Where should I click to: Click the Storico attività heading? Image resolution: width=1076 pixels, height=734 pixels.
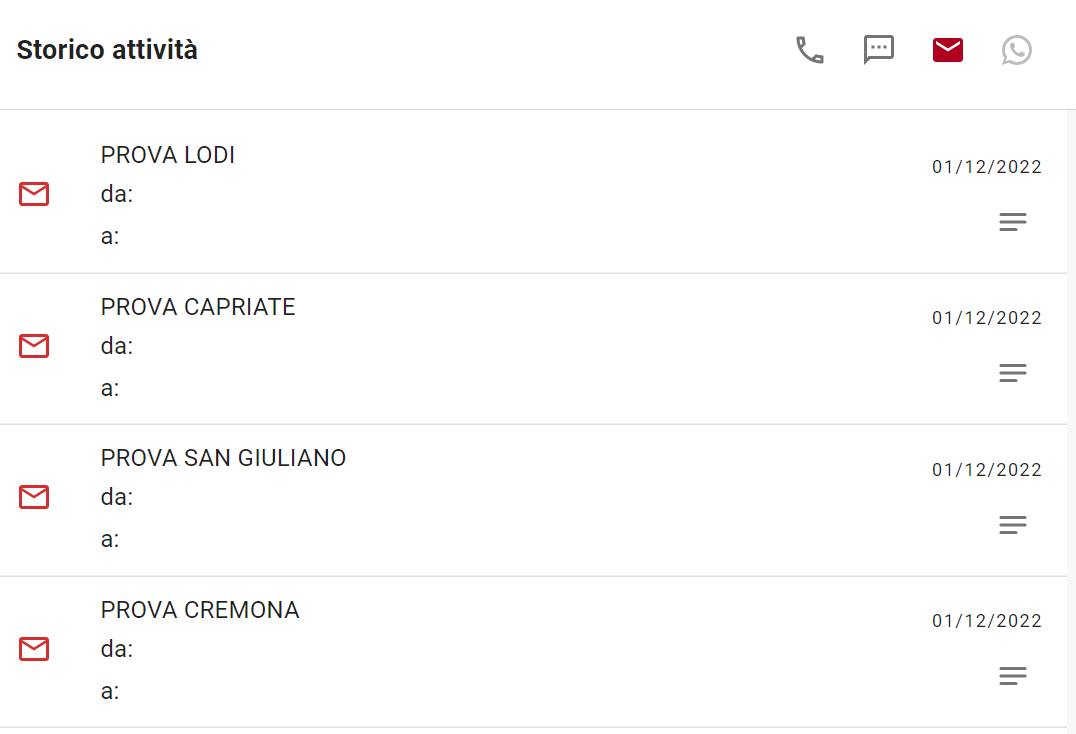[x=107, y=50]
